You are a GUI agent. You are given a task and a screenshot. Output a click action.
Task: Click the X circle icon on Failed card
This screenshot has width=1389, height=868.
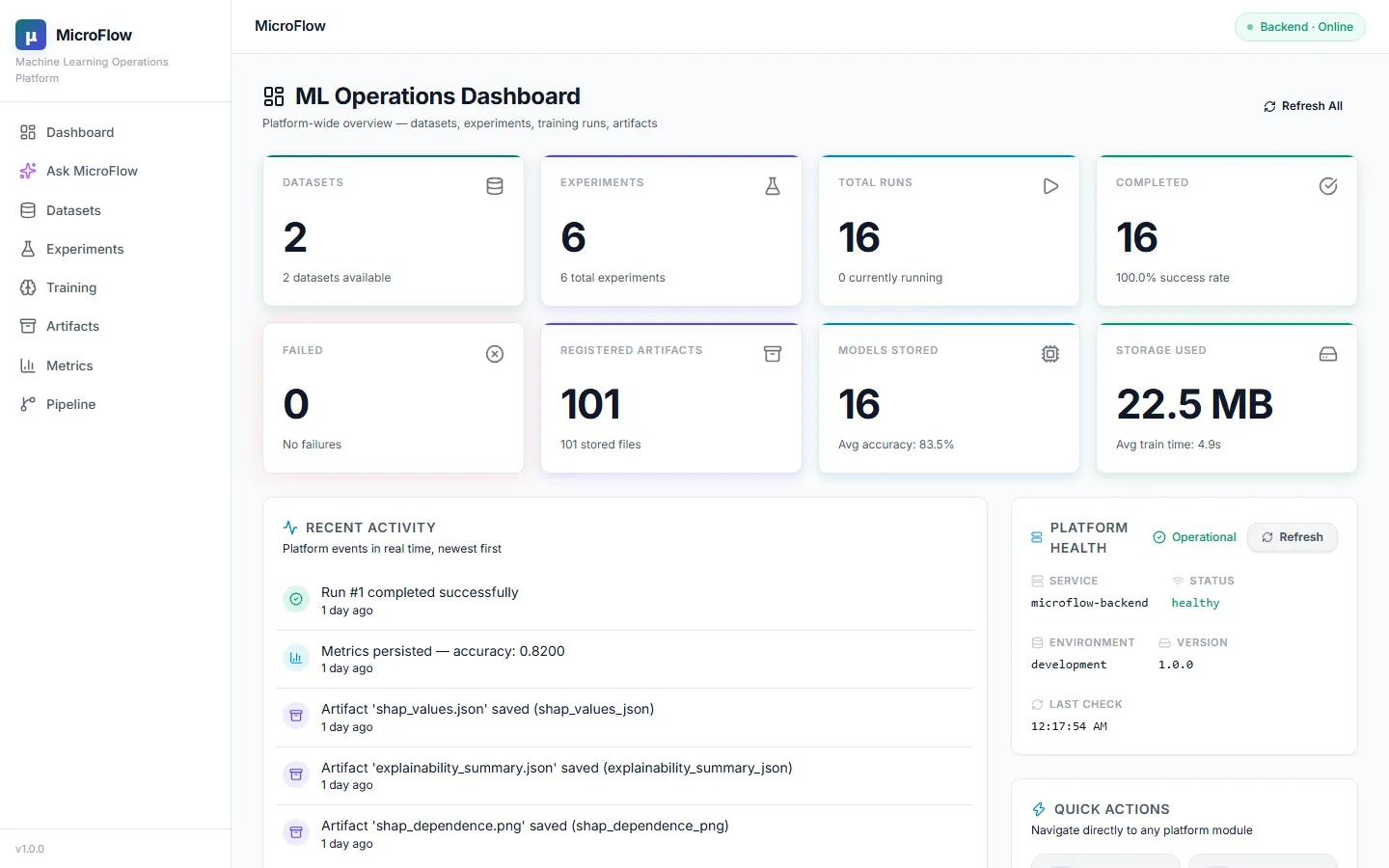coord(495,354)
